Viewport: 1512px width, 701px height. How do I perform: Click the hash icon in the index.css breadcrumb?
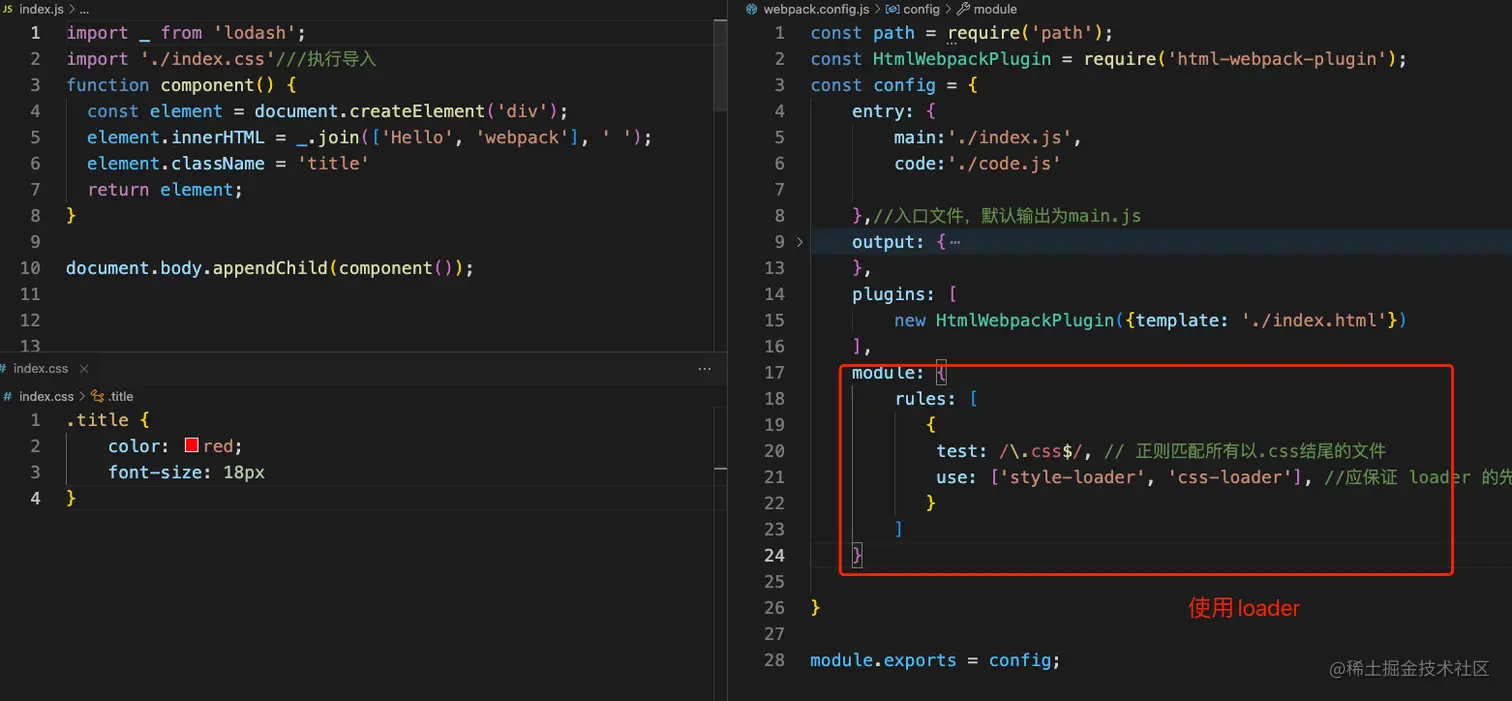point(8,397)
